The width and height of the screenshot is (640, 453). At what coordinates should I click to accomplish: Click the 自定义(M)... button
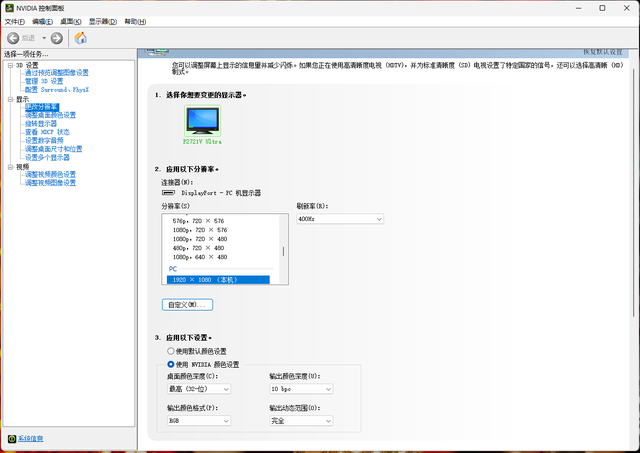(187, 305)
